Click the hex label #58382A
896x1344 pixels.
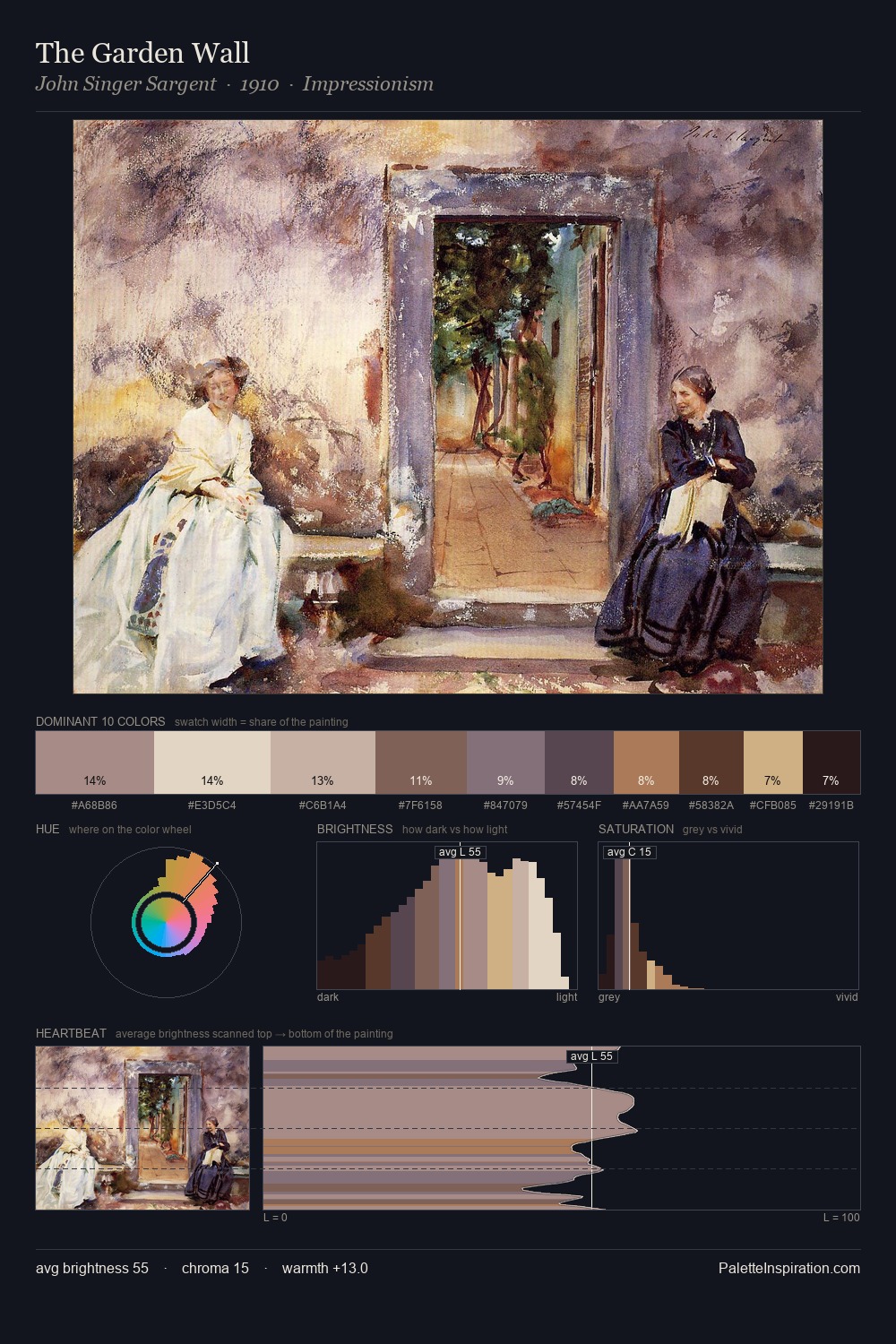point(711,806)
